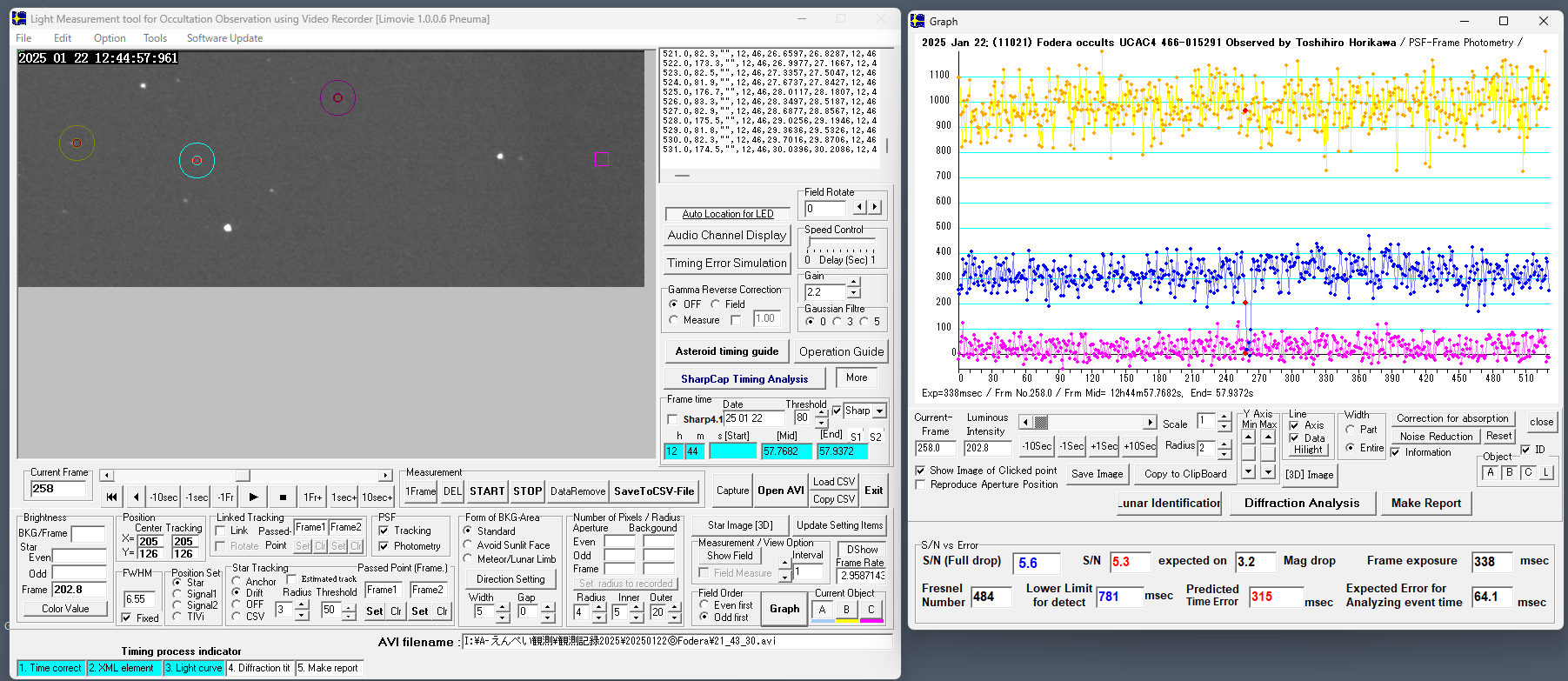Image resolution: width=1568 pixels, height=681 pixels.
Task: Step back one frame with left arrow
Action: 136,497
